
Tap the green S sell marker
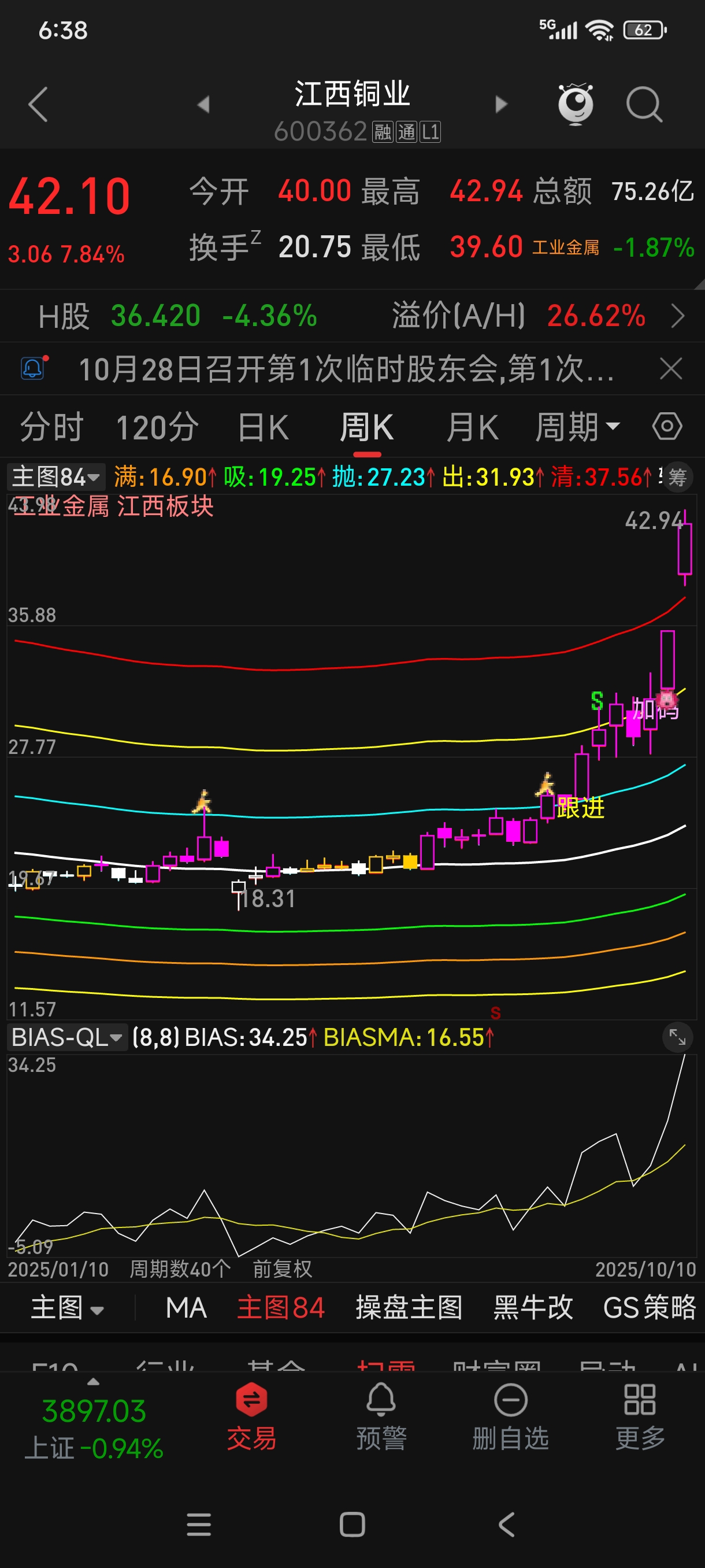point(597,701)
